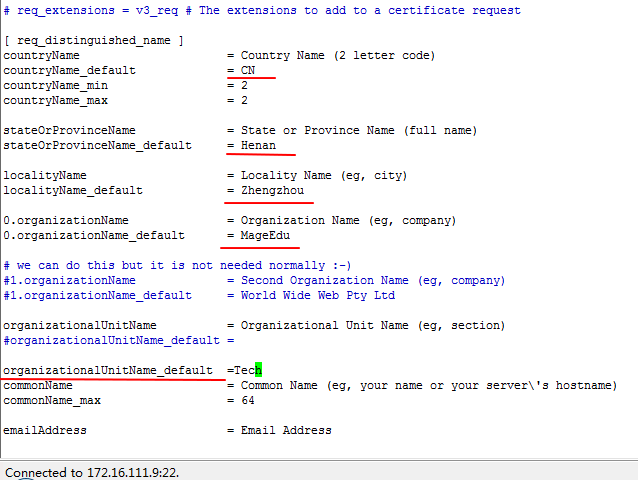Place cursor on highlighted 'Tech' value

click(248, 370)
